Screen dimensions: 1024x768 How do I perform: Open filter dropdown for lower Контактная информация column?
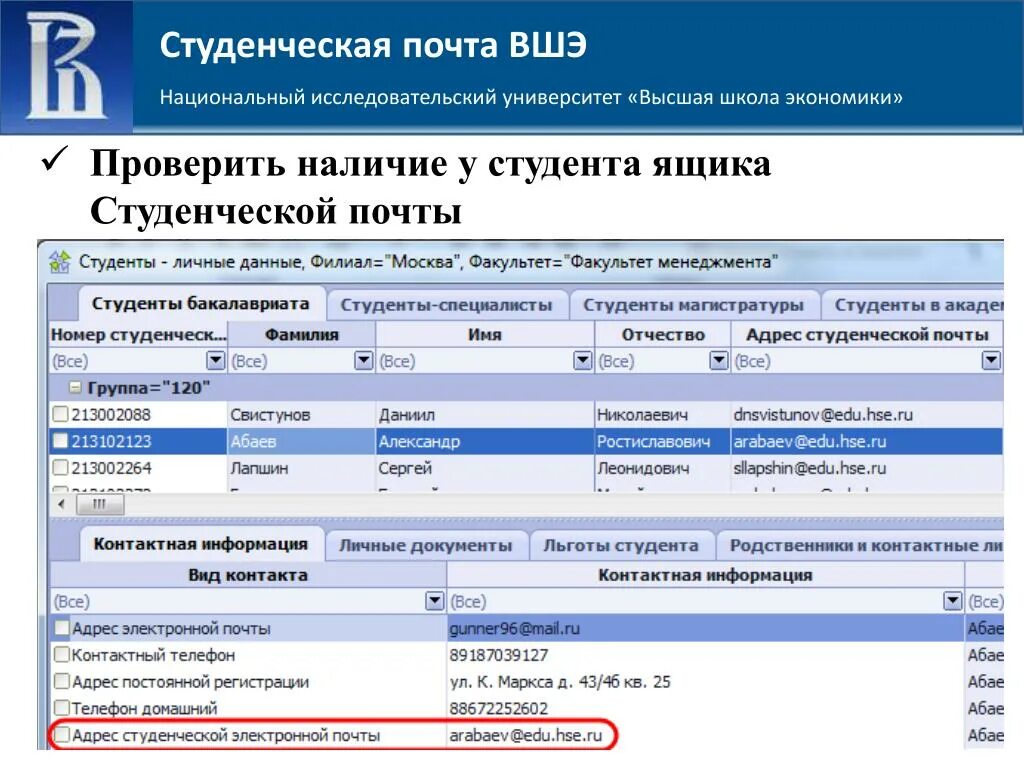click(x=953, y=601)
